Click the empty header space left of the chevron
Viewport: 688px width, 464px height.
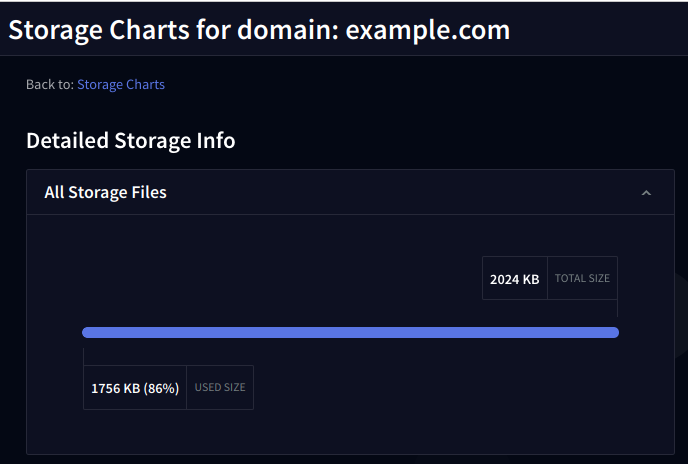coord(400,192)
